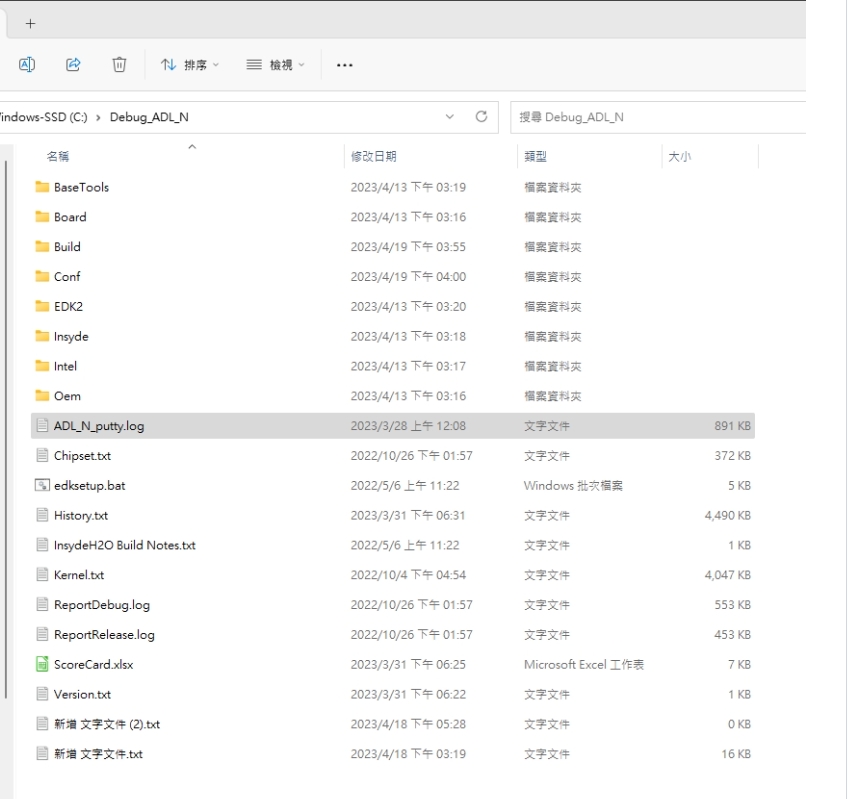Select the Delete trash icon
The height and width of the screenshot is (799, 848).
pyautogui.click(x=119, y=64)
